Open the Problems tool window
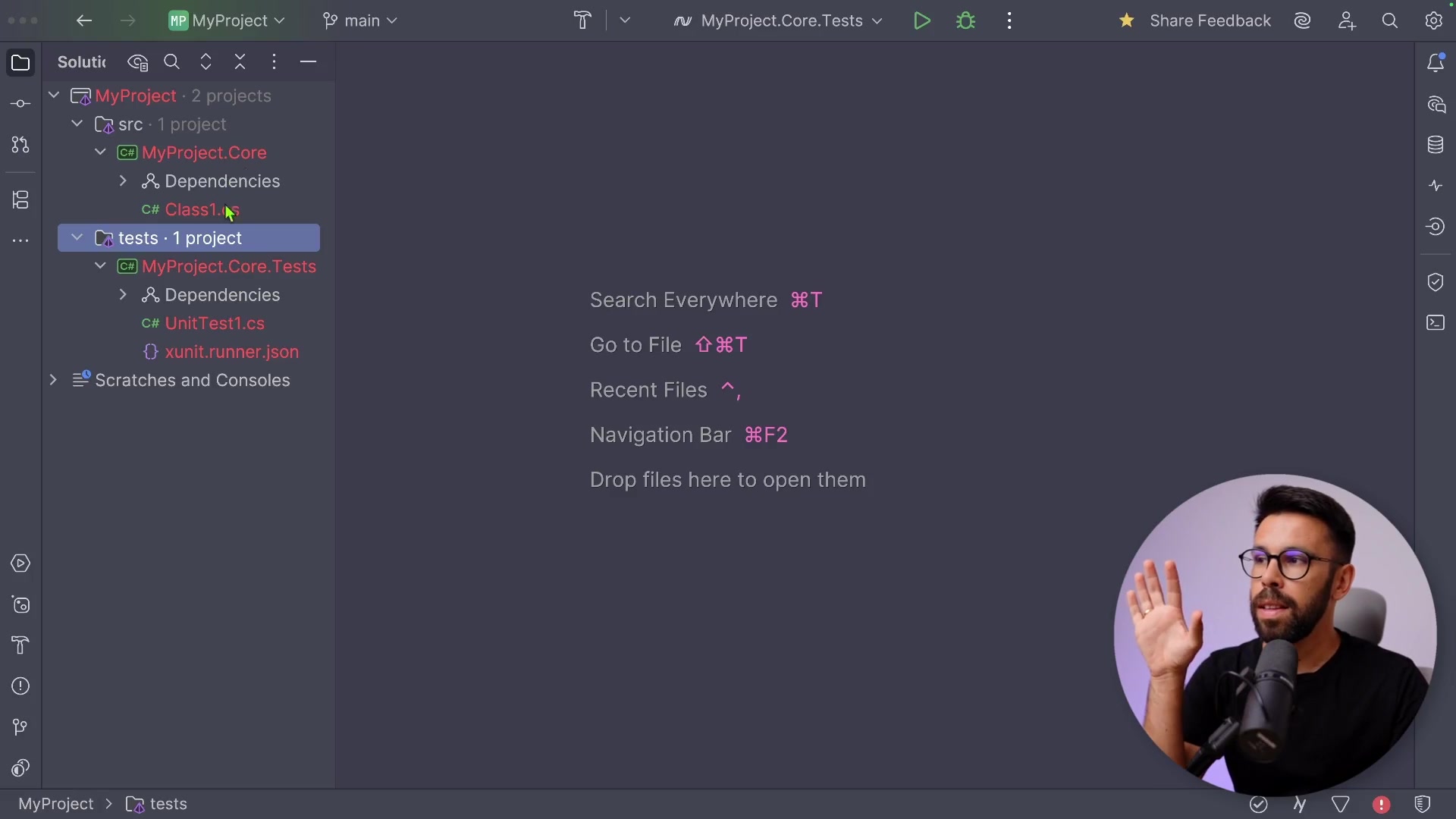This screenshot has height=819, width=1456. (x=20, y=686)
